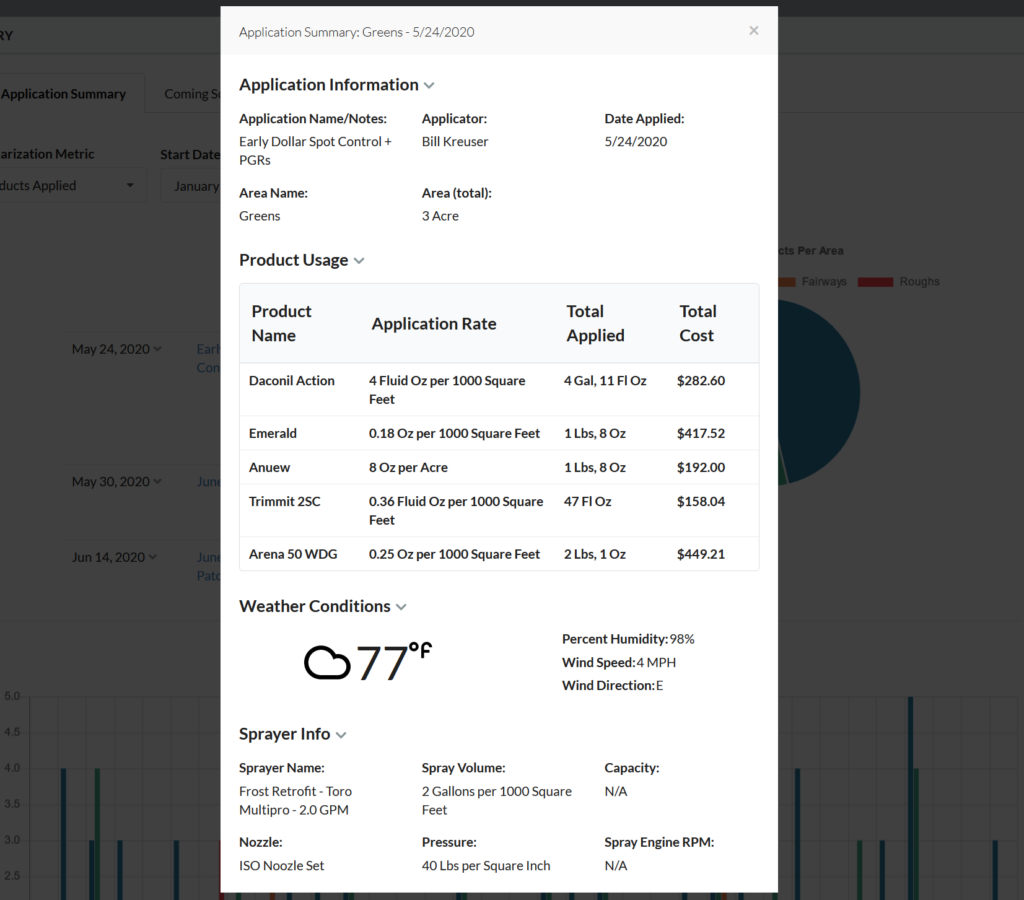Click the $158.04 total cost cell
The height and width of the screenshot is (900, 1024).
click(x=701, y=501)
